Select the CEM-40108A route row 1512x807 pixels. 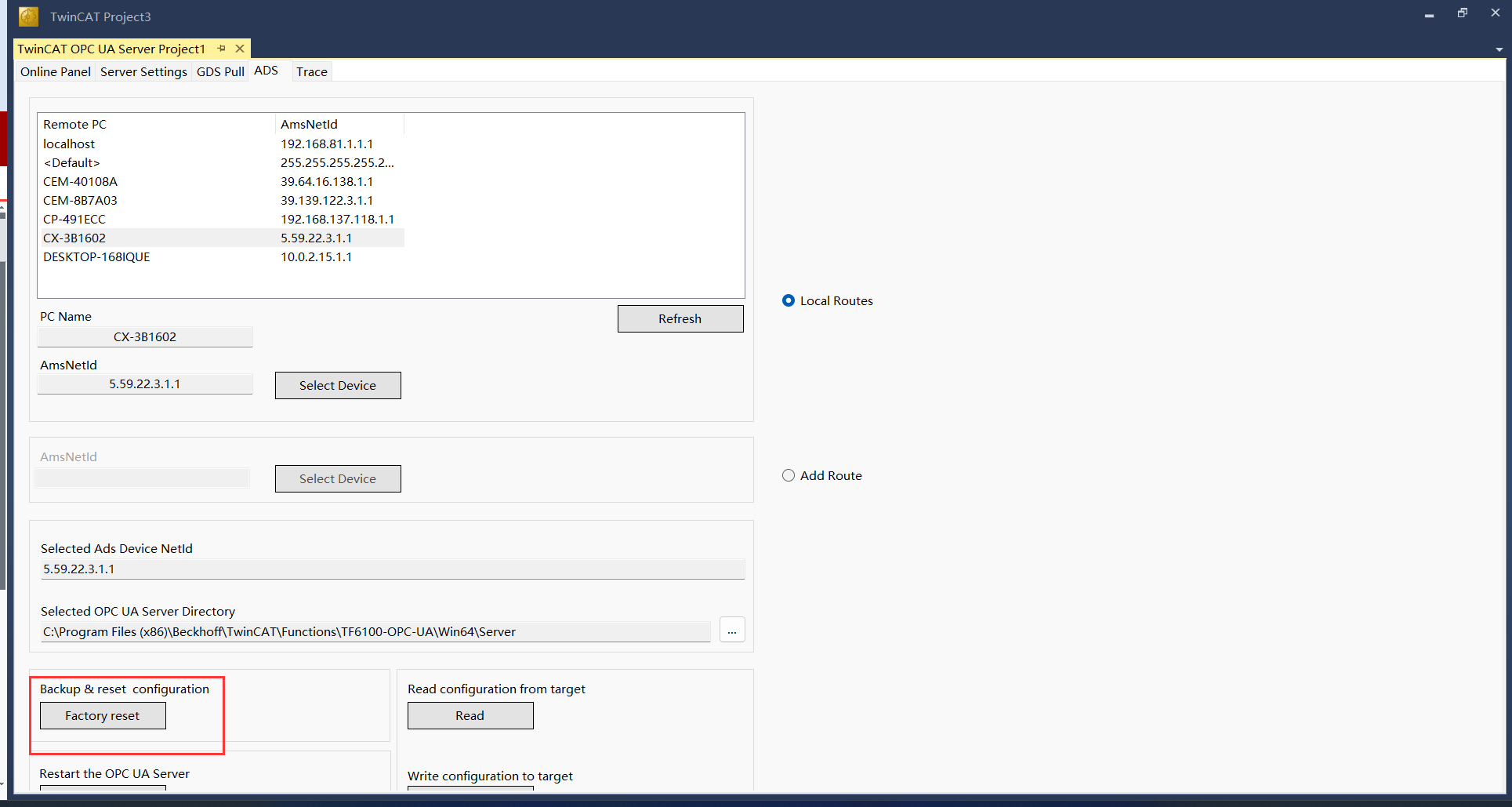tap(223, 181)
